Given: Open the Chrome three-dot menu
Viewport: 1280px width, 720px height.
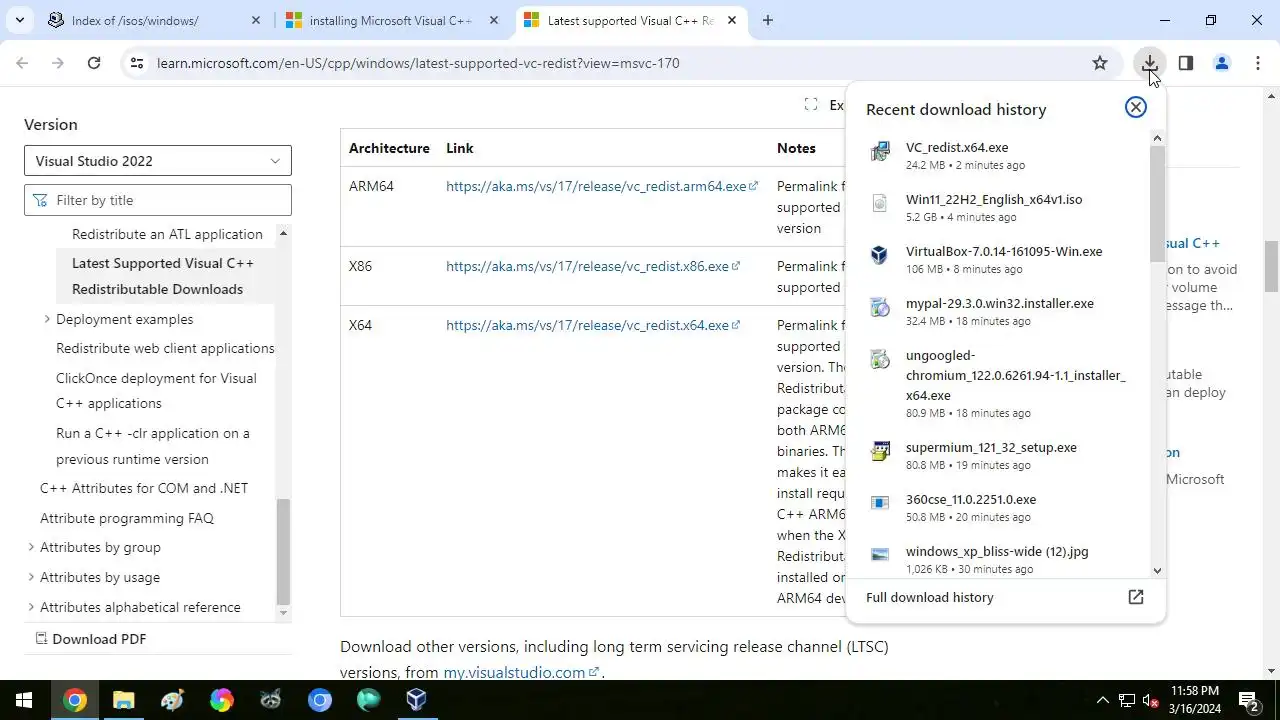Looking at the screenshot, I should [x=1257, y=63].
